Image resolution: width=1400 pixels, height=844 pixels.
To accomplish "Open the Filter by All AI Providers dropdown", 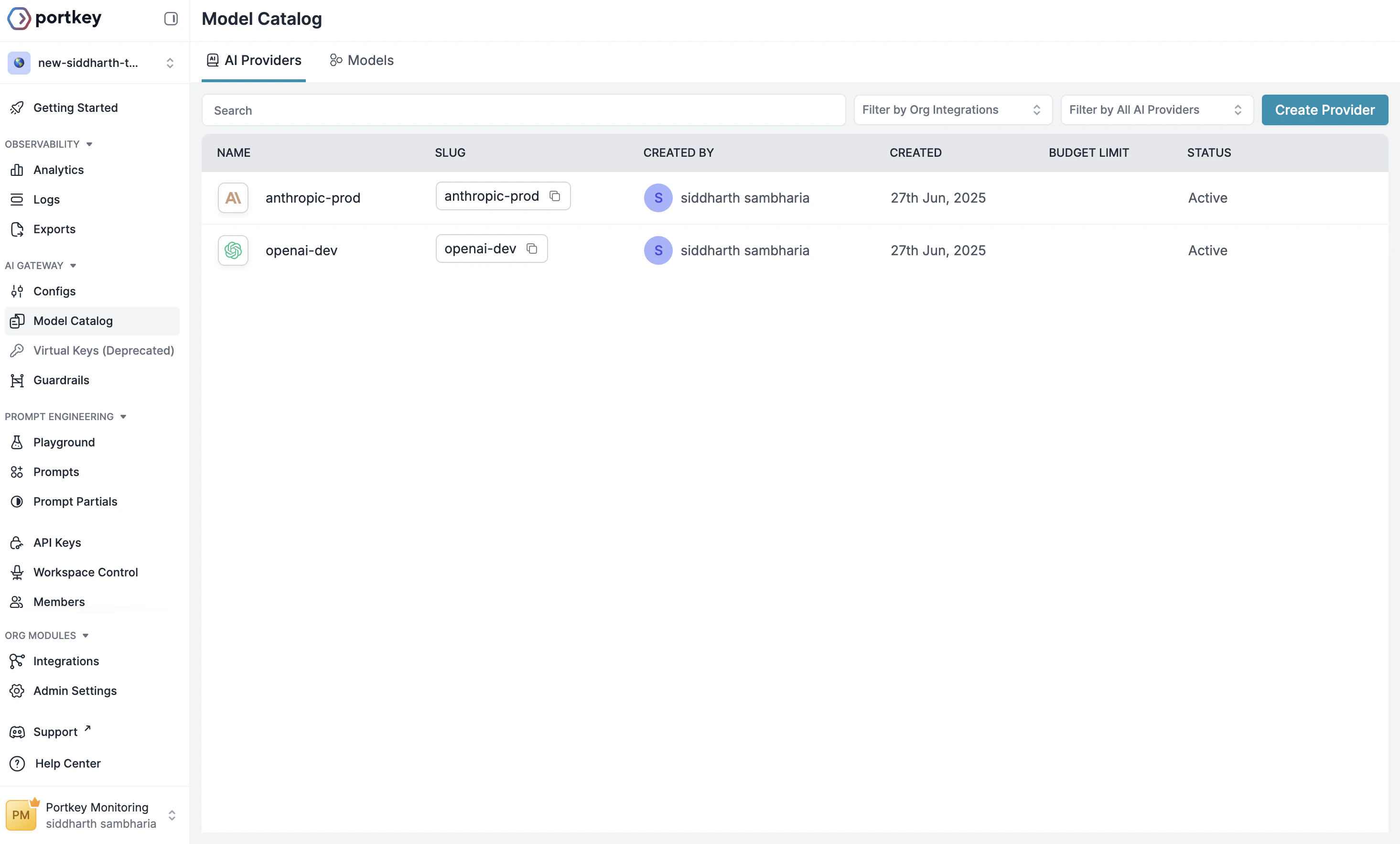I will coord(1156,110).
